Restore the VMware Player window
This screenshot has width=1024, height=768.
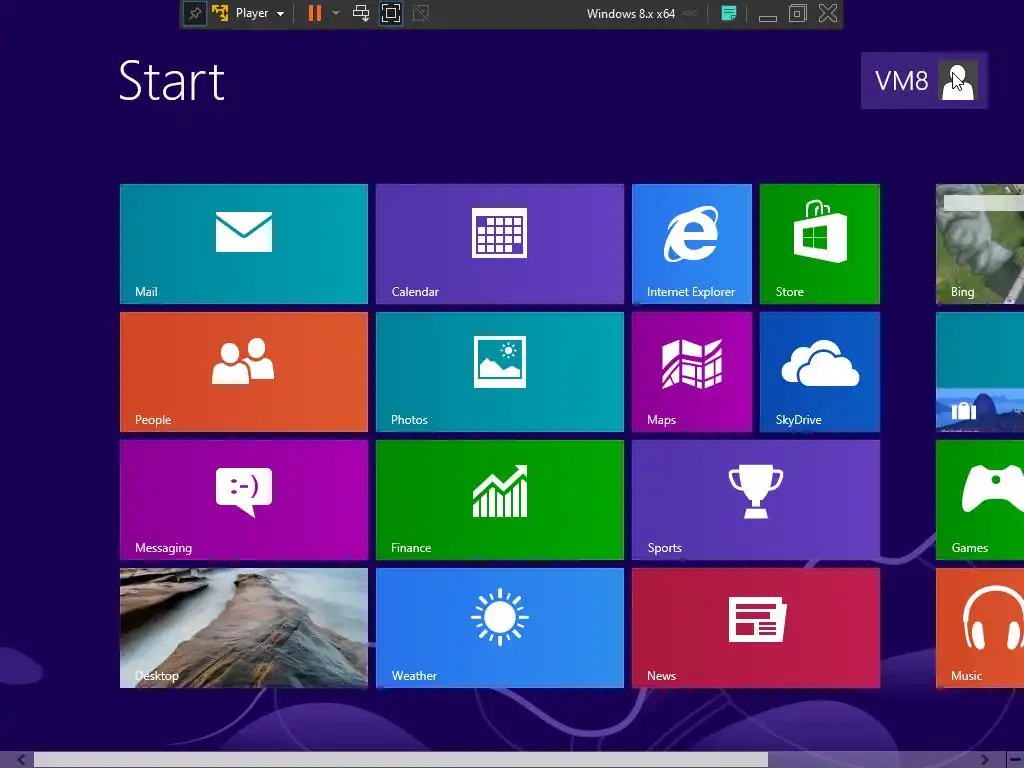(797, 13)
